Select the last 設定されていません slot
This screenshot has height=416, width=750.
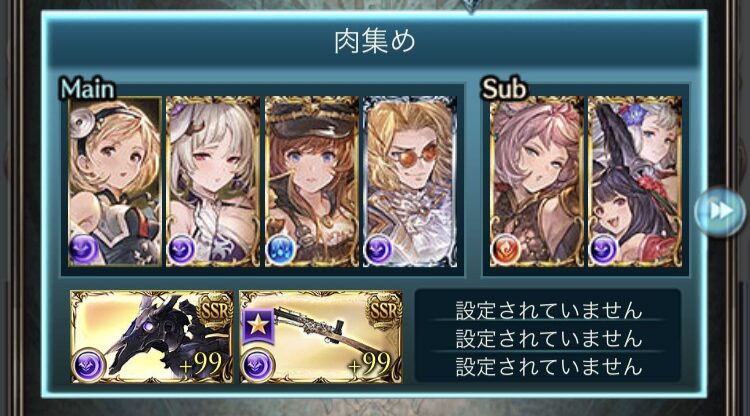548,367
